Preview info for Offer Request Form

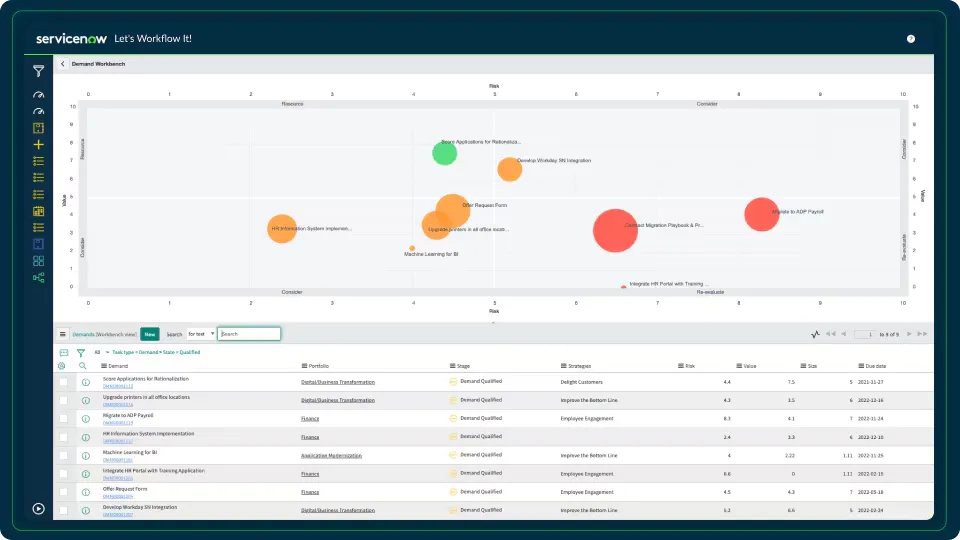click(x=86, y=492)
